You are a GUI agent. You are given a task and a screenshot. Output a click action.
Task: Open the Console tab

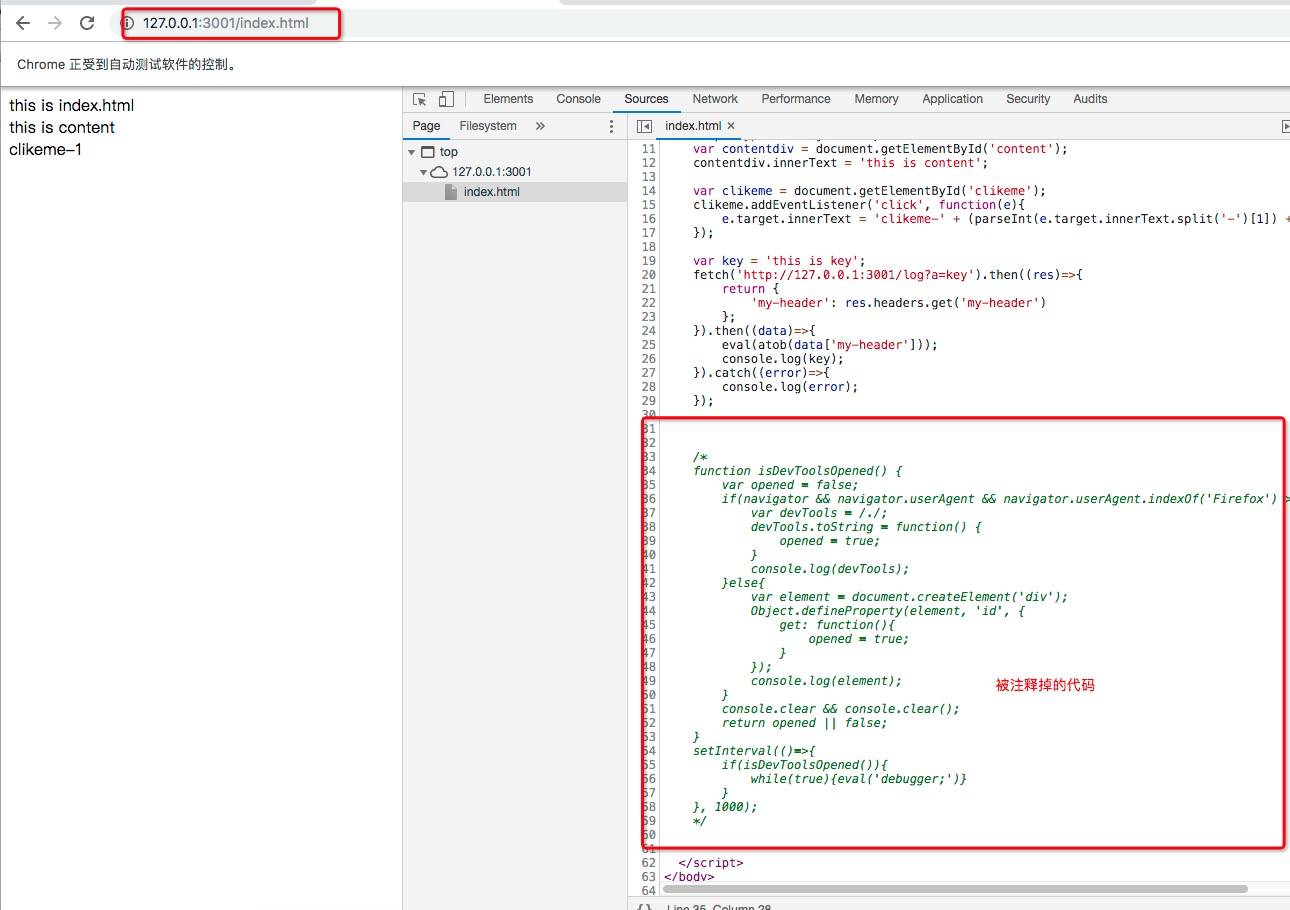[x=579, y=99]
